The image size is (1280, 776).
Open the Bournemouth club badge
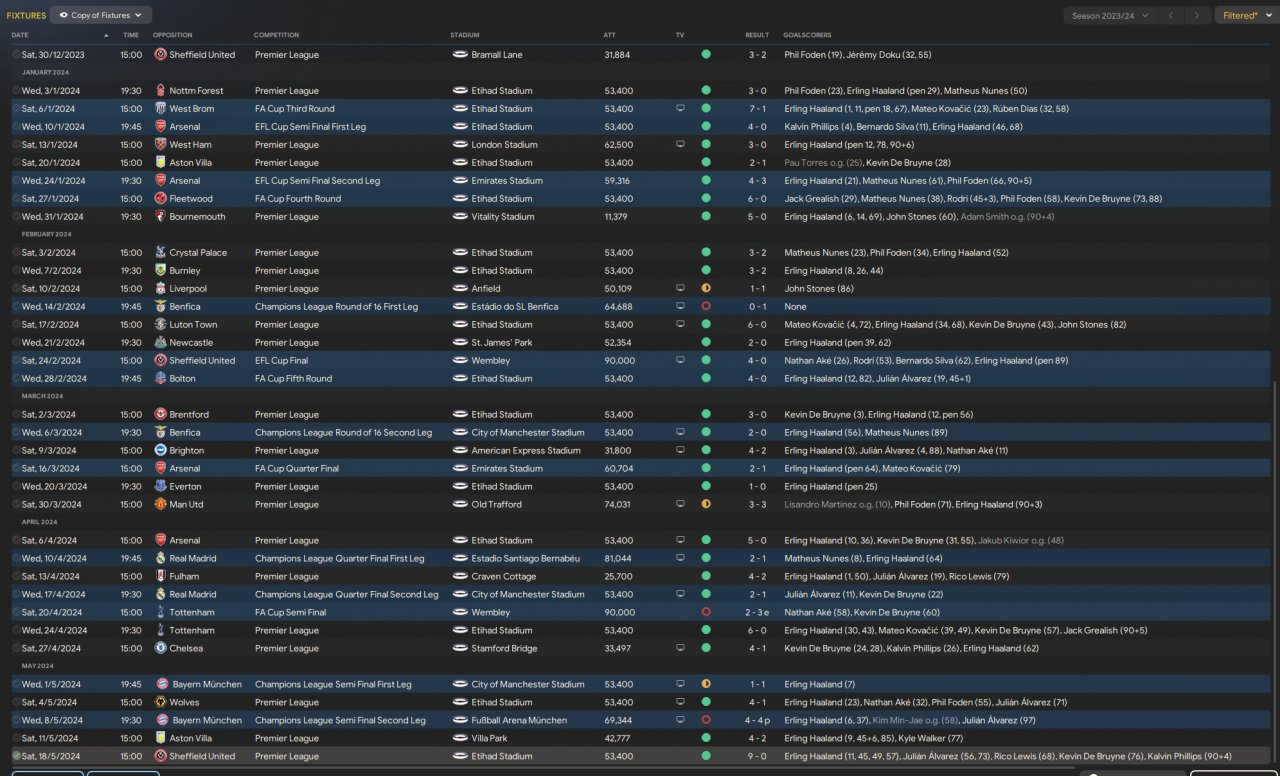tap(161, 217)
